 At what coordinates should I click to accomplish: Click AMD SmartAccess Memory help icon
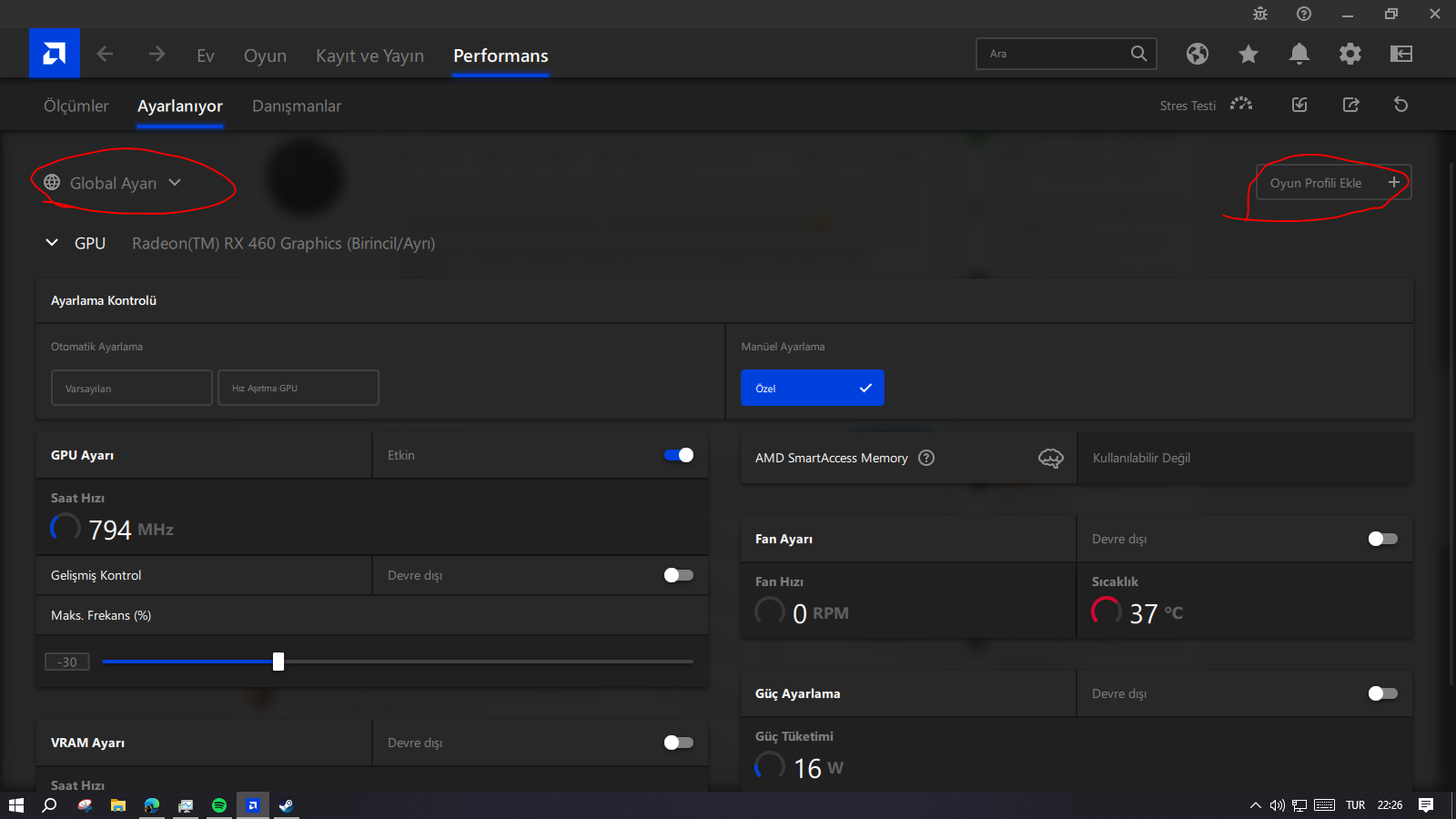[x=926, y=458]
